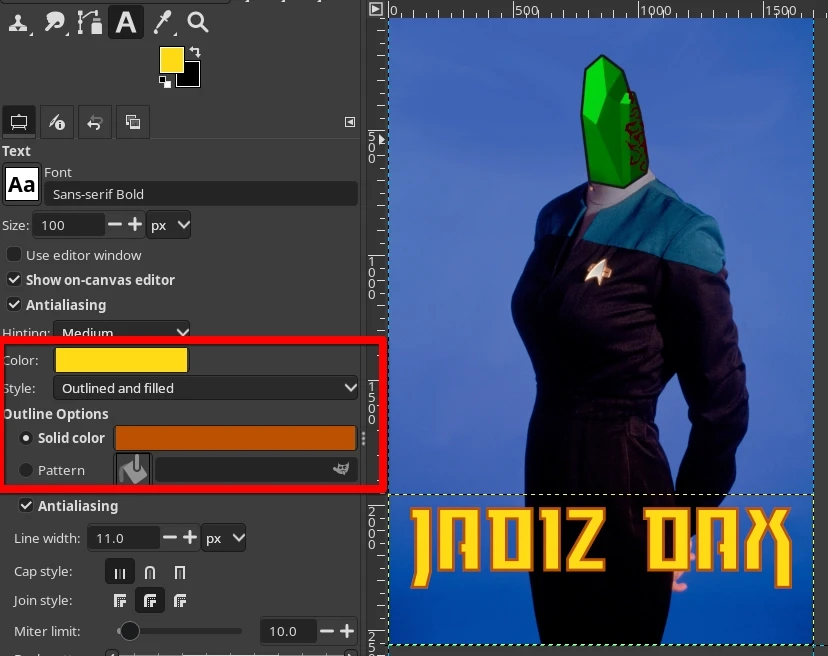This screenshot has width=828, height=656.
Task: Open the font size unit dropdown
Action: pos(169,226)
